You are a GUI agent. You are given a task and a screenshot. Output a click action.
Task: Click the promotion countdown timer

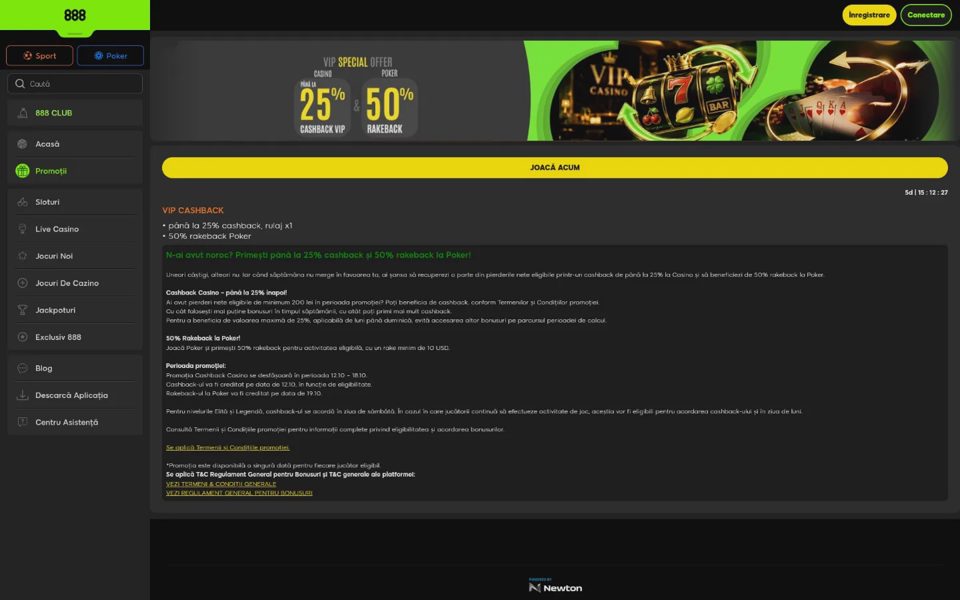(x=926, y=192)
